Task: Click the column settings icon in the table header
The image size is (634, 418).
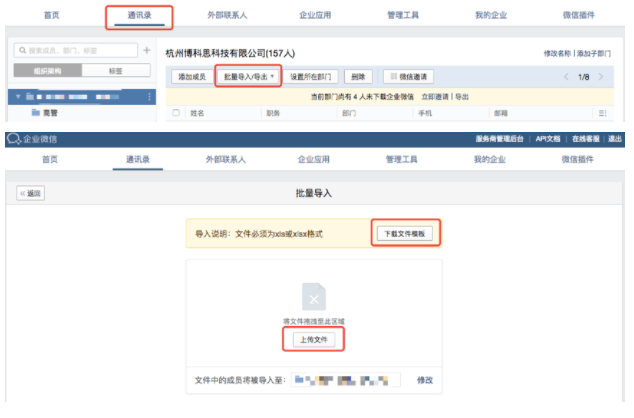Action: click(602, 113)
